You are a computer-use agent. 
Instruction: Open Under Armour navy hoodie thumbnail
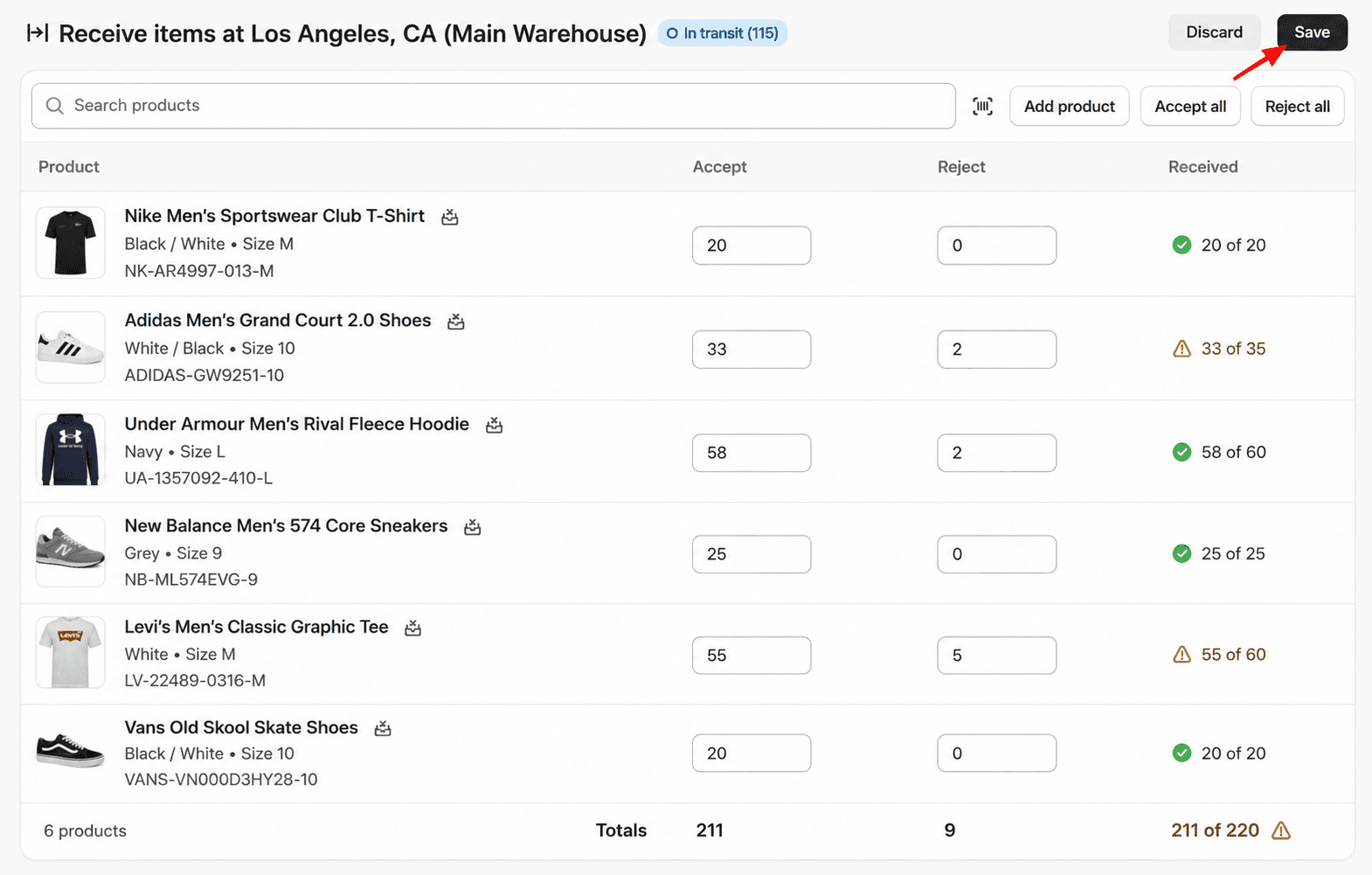(x=71, y=449)
